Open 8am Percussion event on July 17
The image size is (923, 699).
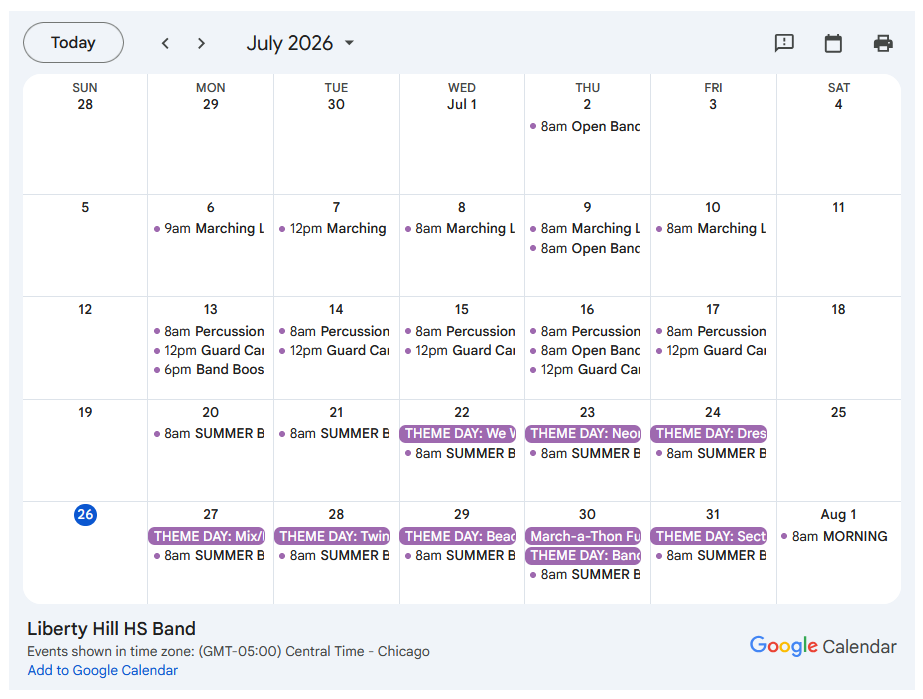pyautogui.click(x=711, y=331)
